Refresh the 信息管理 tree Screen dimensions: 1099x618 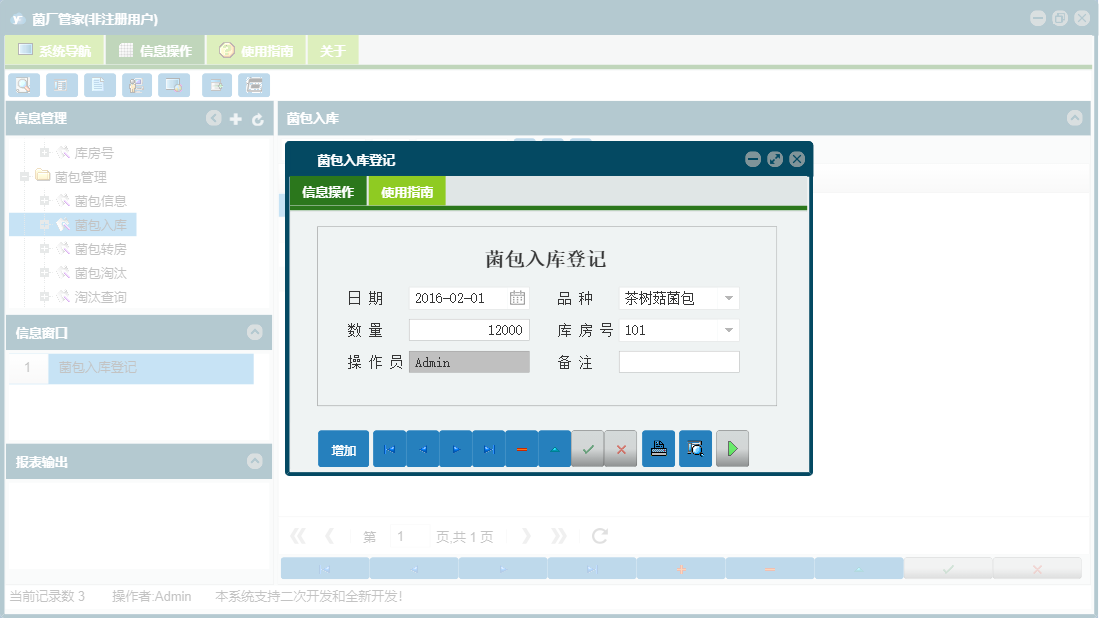[x=258, y=118]
